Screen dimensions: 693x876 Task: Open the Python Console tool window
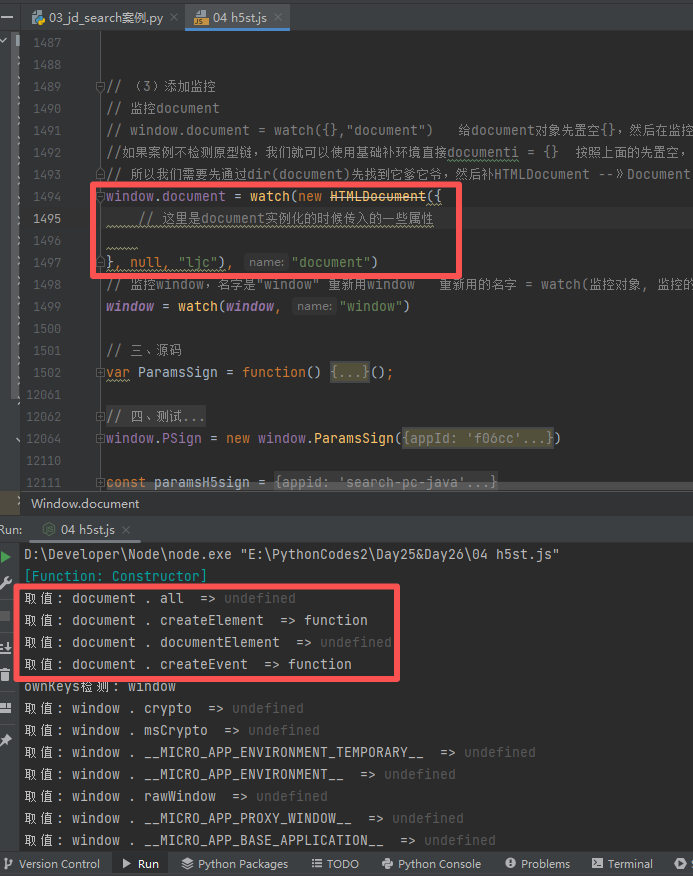(431, 864)
